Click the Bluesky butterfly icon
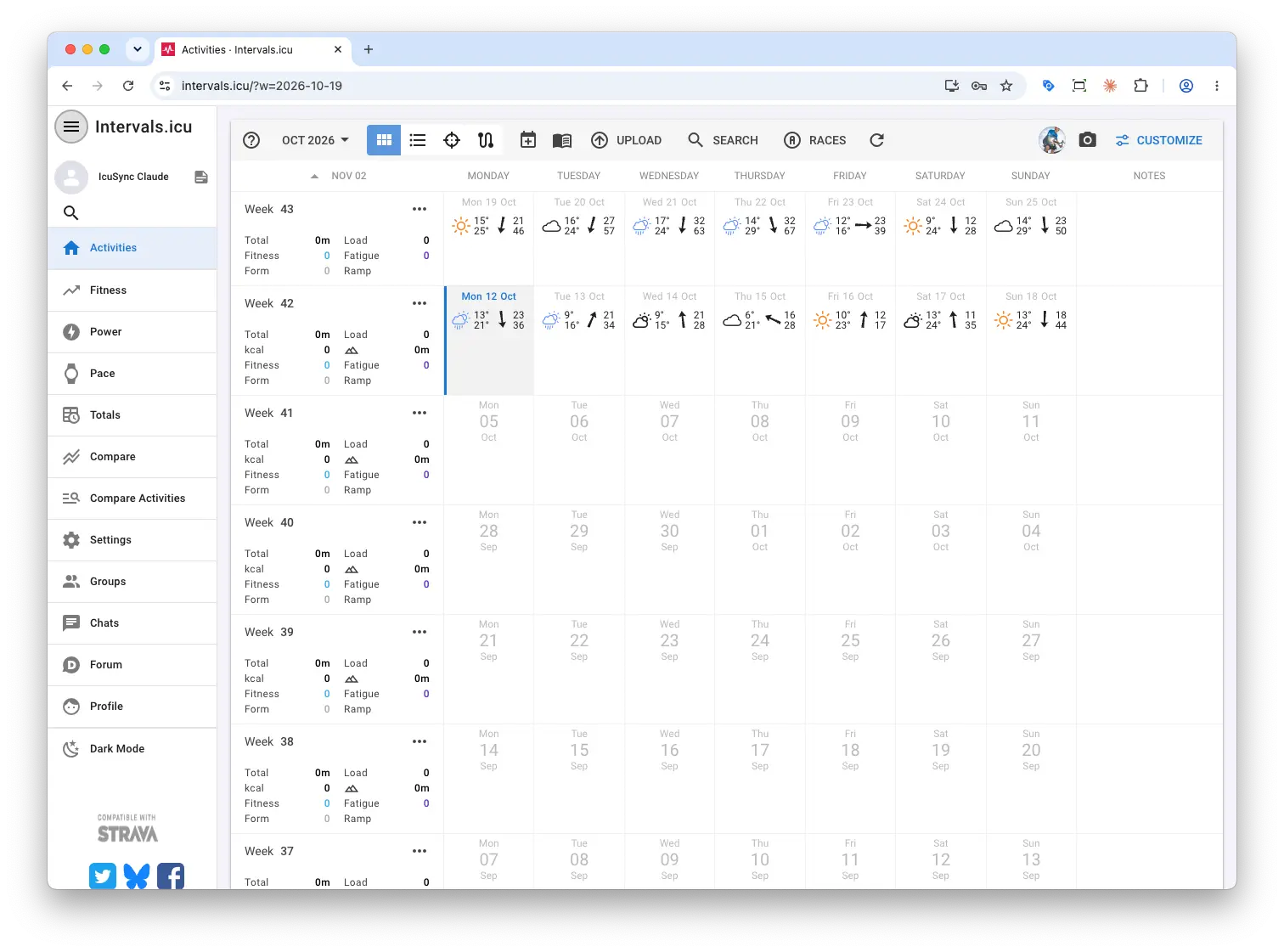Viewport: 1284px width, 952px height. pyautogui.click(x=137, y=876)
